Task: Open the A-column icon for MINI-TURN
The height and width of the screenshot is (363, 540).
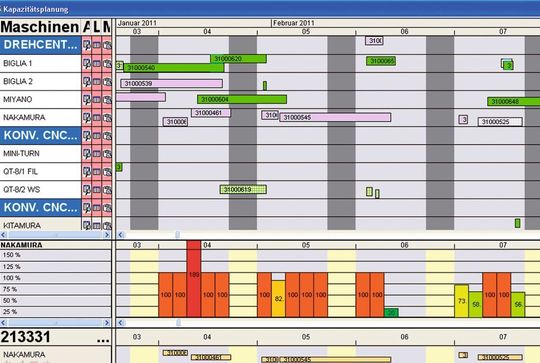Action: pos(86,154)
